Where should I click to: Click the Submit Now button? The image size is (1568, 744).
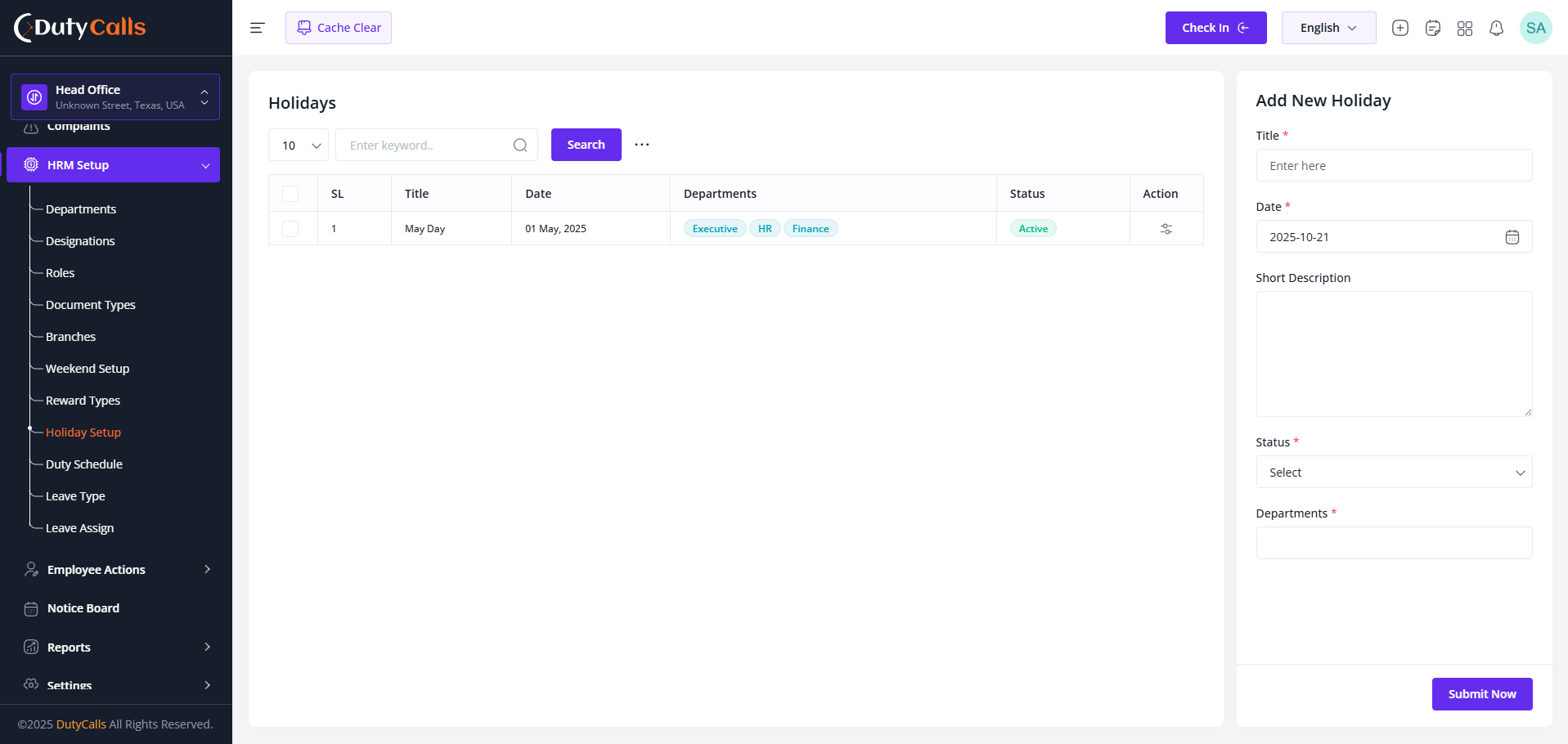click(x=1482, y=694)
